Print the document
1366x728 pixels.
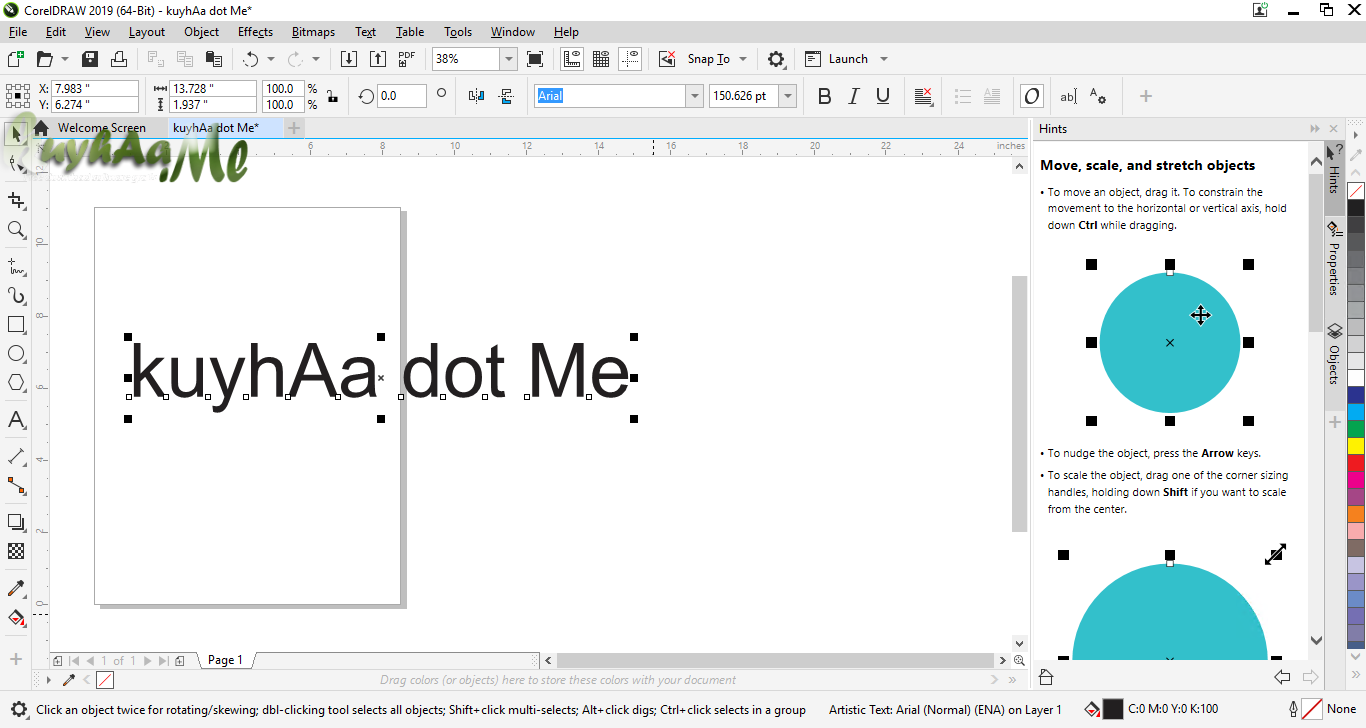click(x=119, y=59)
